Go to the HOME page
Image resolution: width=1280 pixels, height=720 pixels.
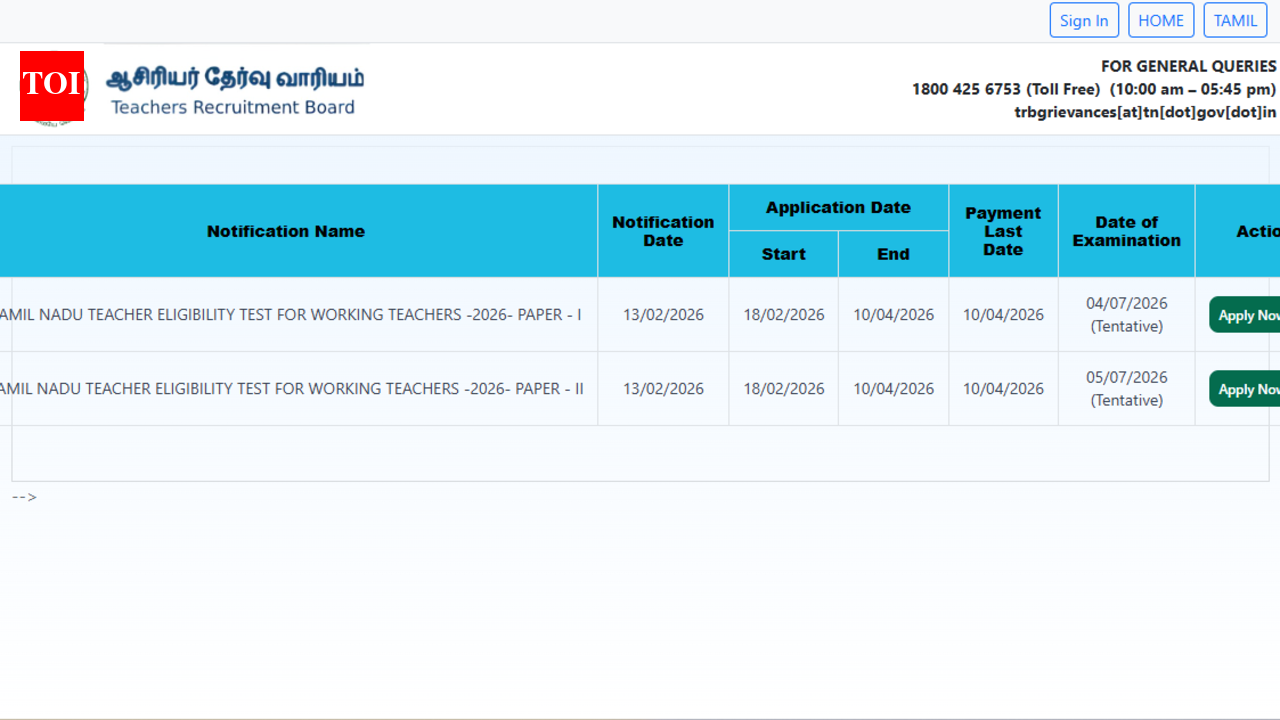coord(1161,20)
